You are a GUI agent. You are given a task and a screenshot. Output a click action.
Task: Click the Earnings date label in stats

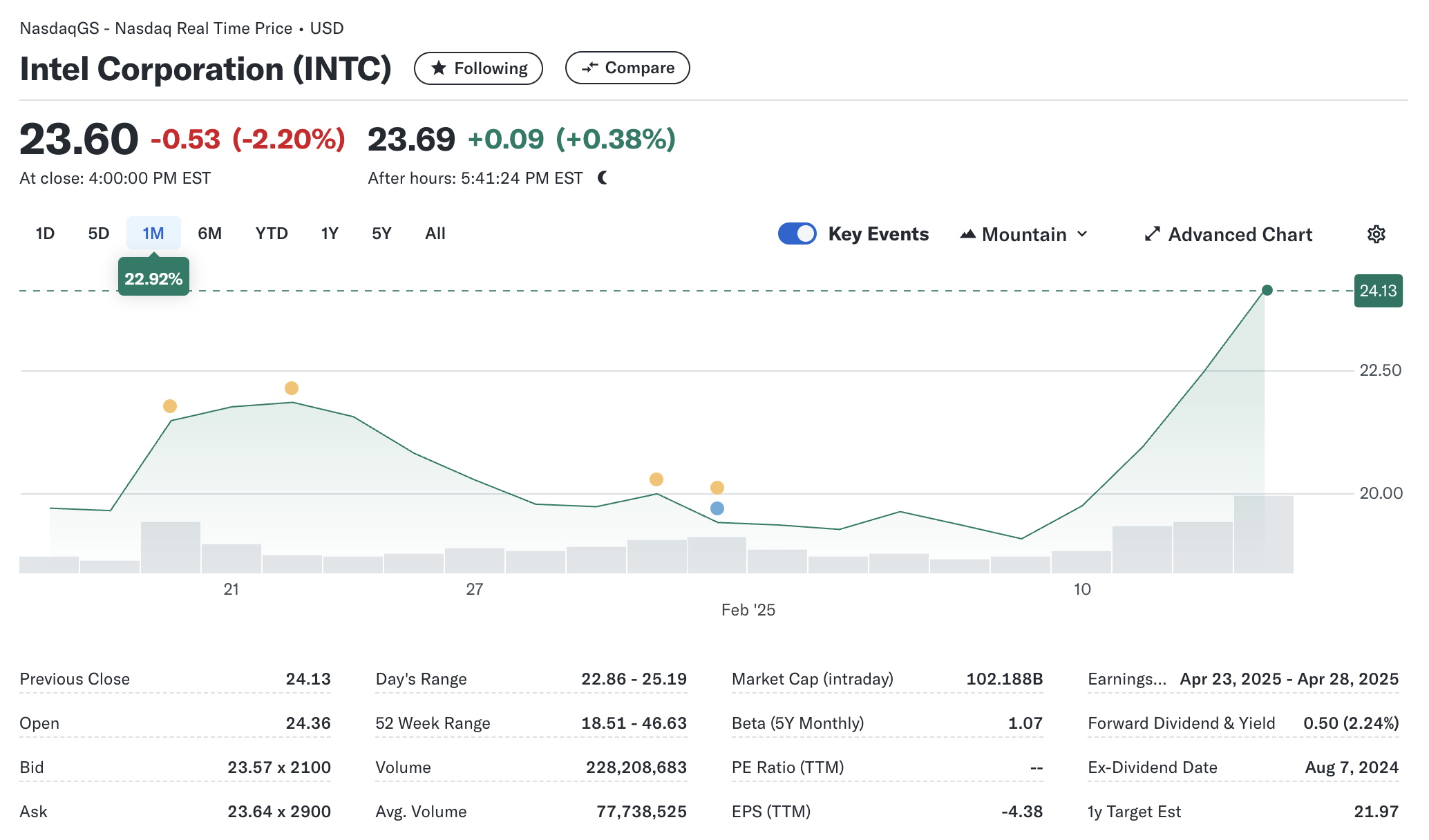(x=1126, y=679)
